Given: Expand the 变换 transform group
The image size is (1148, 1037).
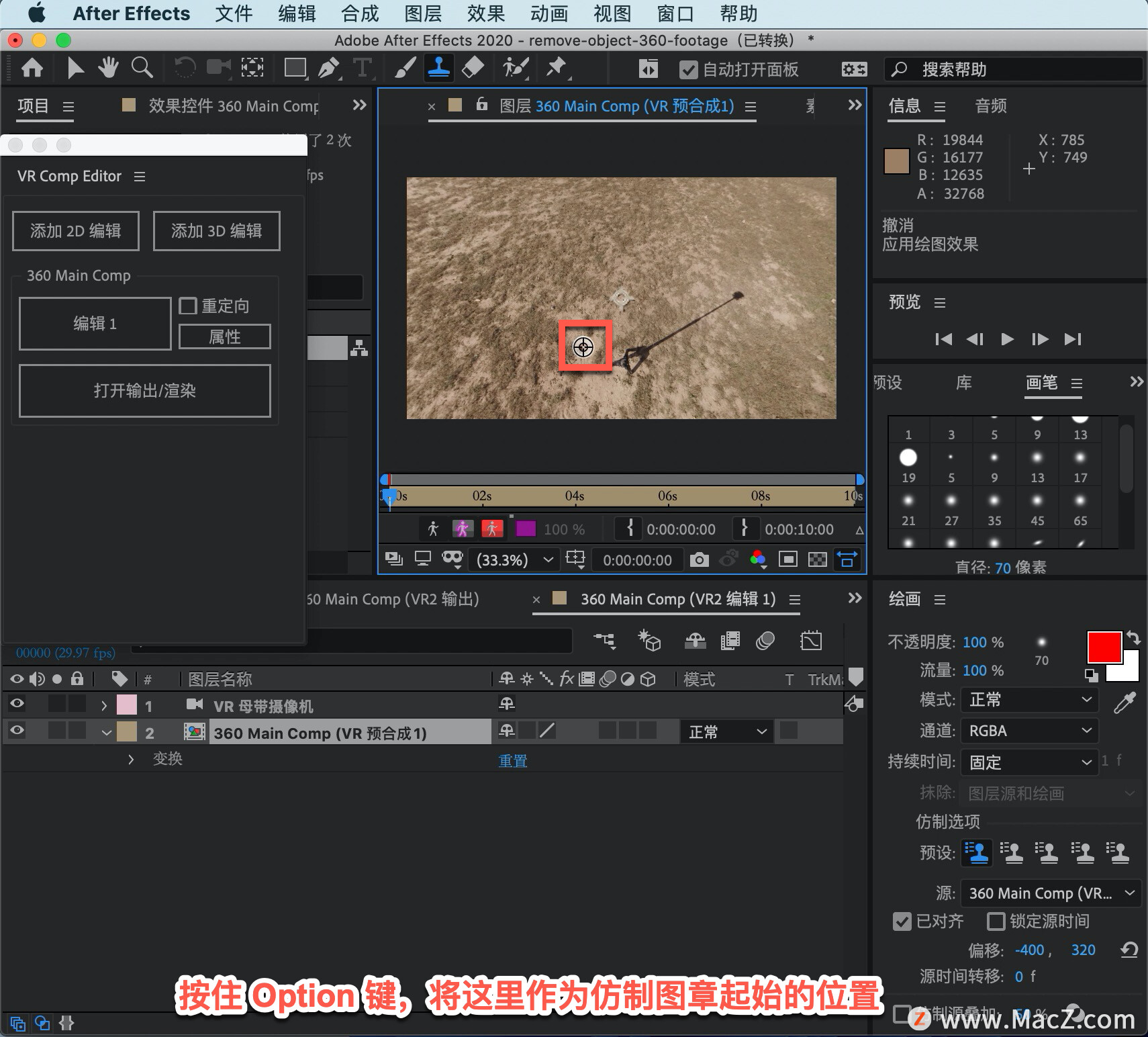Looking at the screenshot, I should tap(131, 760).
